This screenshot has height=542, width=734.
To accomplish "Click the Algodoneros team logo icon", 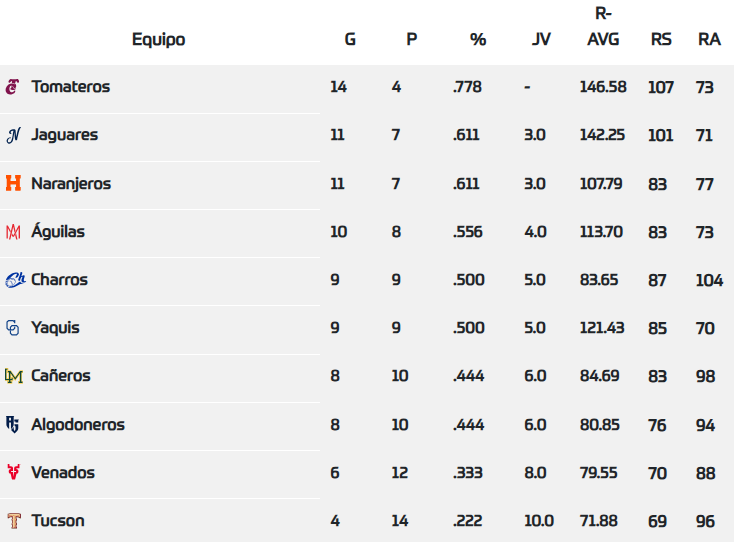I will [13, 425].
